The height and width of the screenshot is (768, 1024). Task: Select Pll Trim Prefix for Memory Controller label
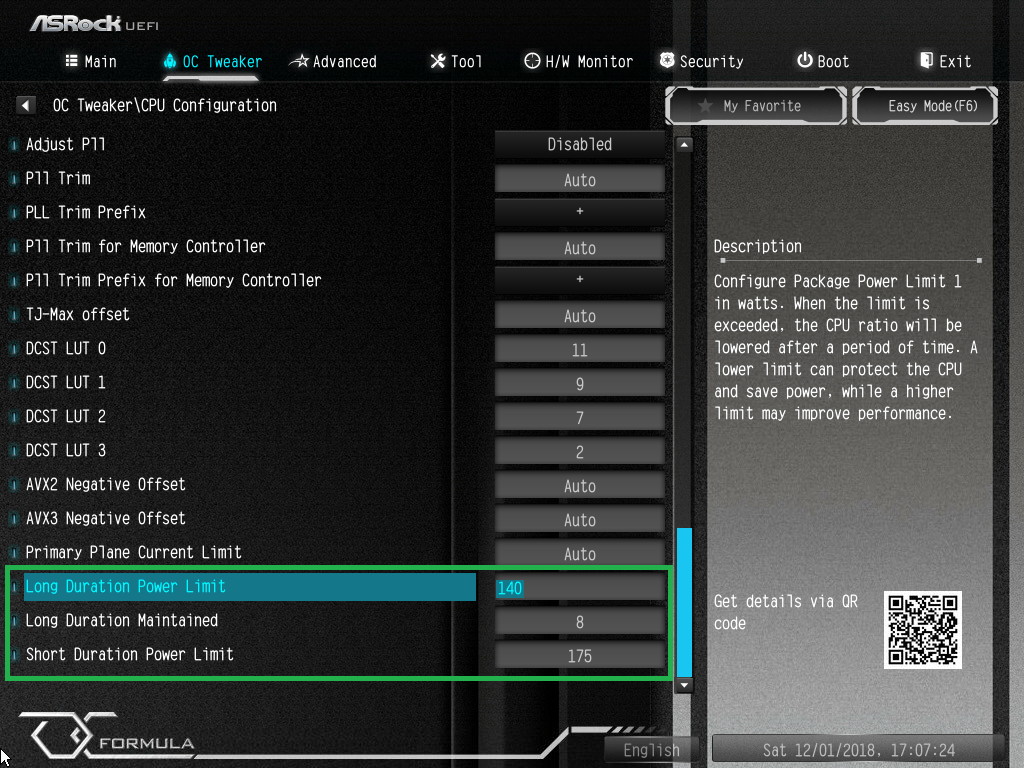pos(173,280)
